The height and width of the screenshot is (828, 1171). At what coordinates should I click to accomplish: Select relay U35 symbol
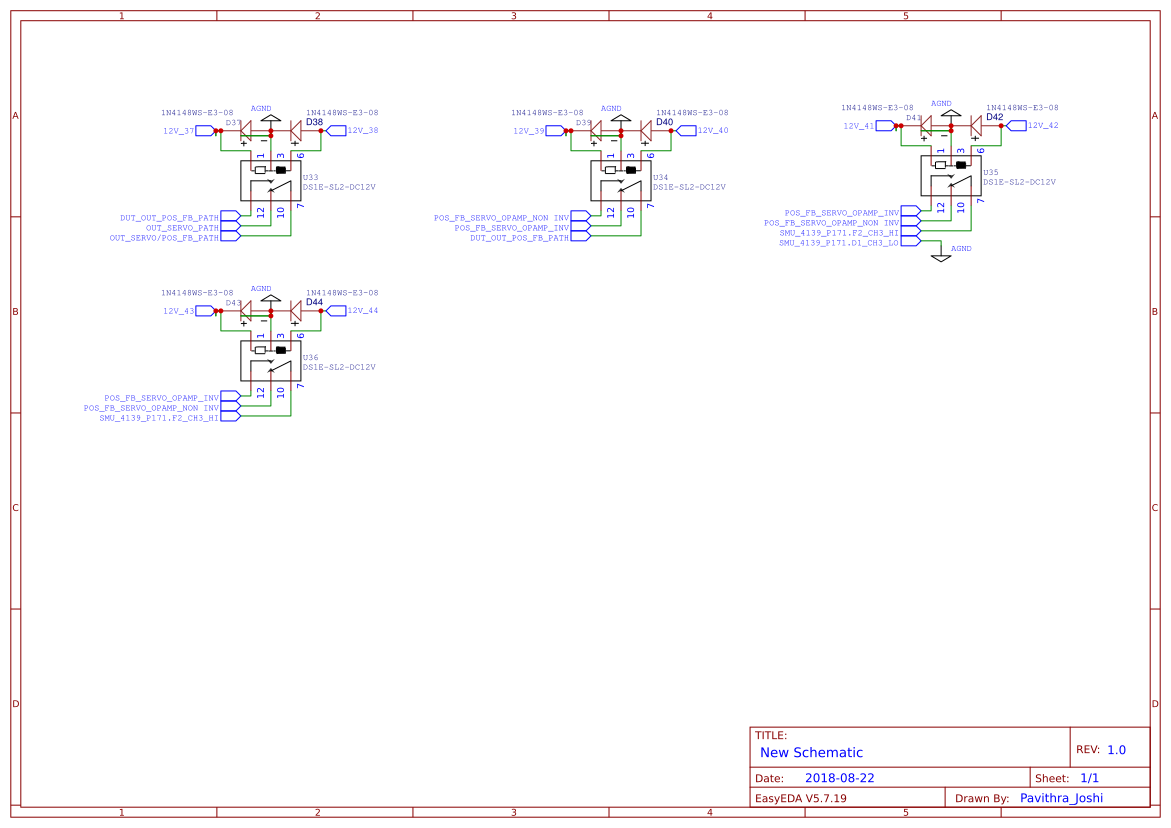[951, 175]
